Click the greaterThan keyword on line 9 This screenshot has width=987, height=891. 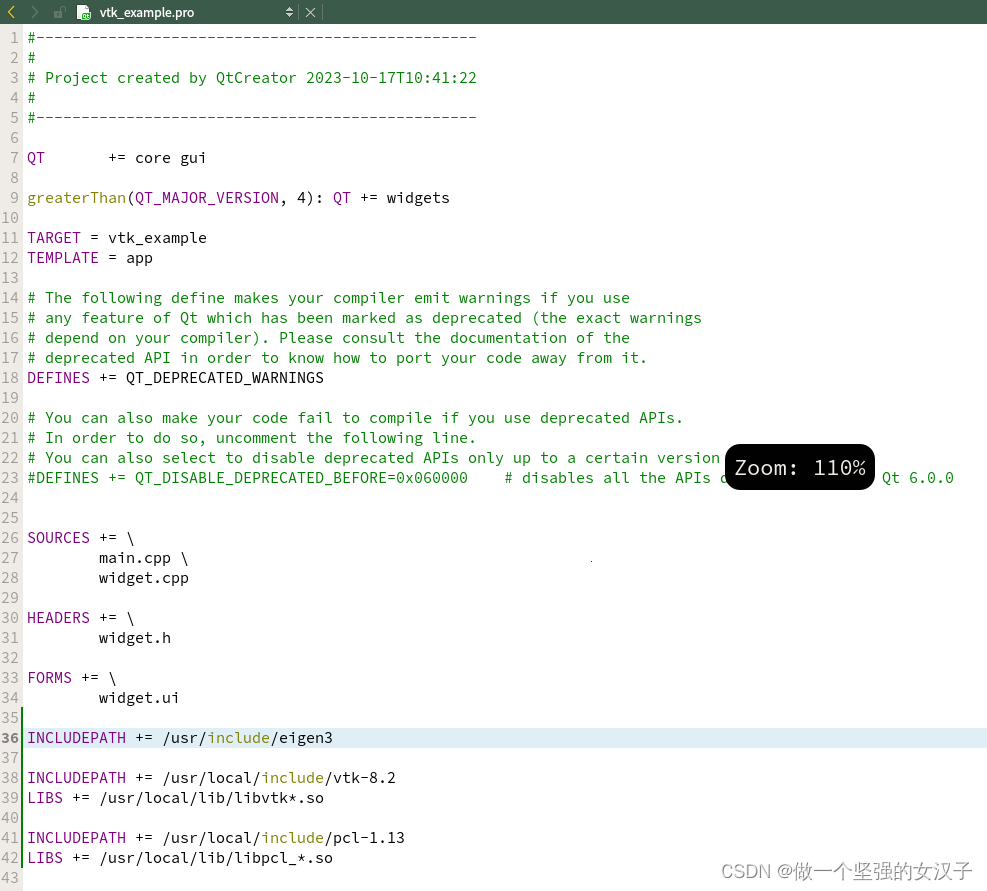[x=76, y=197]
